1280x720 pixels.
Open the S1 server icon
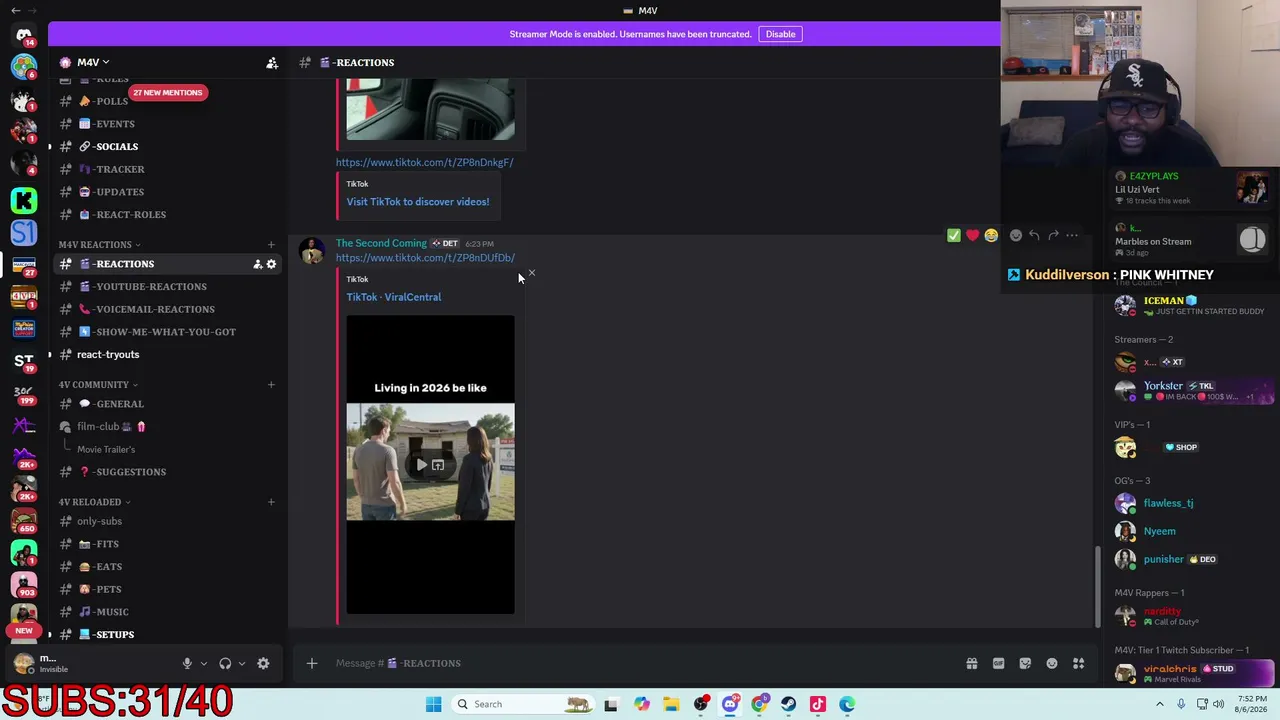24,233
